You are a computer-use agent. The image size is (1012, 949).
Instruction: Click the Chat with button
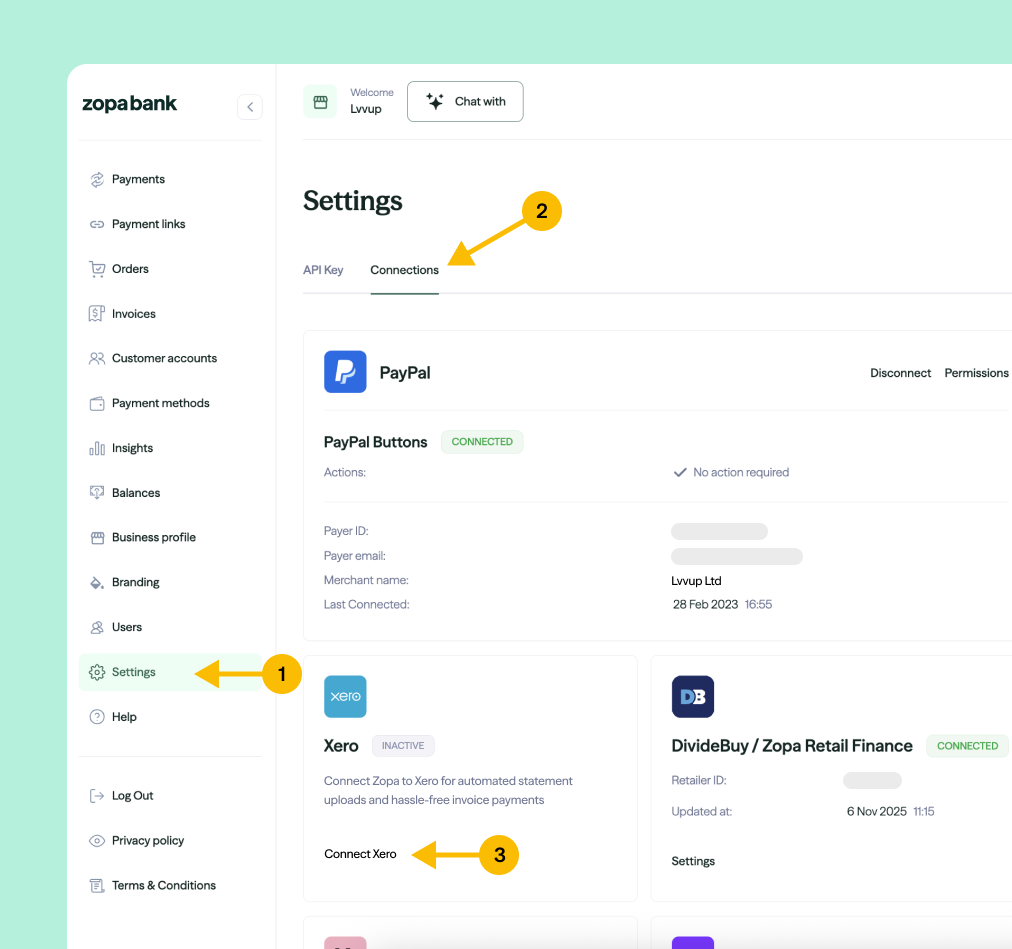[x=465, y=101]
